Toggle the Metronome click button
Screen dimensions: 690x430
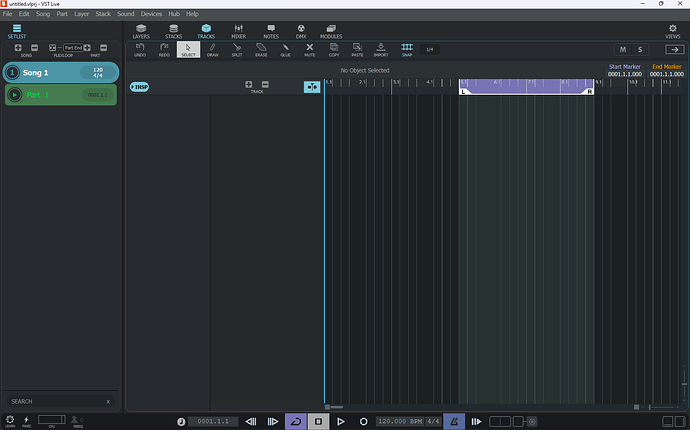click(454, 422)
